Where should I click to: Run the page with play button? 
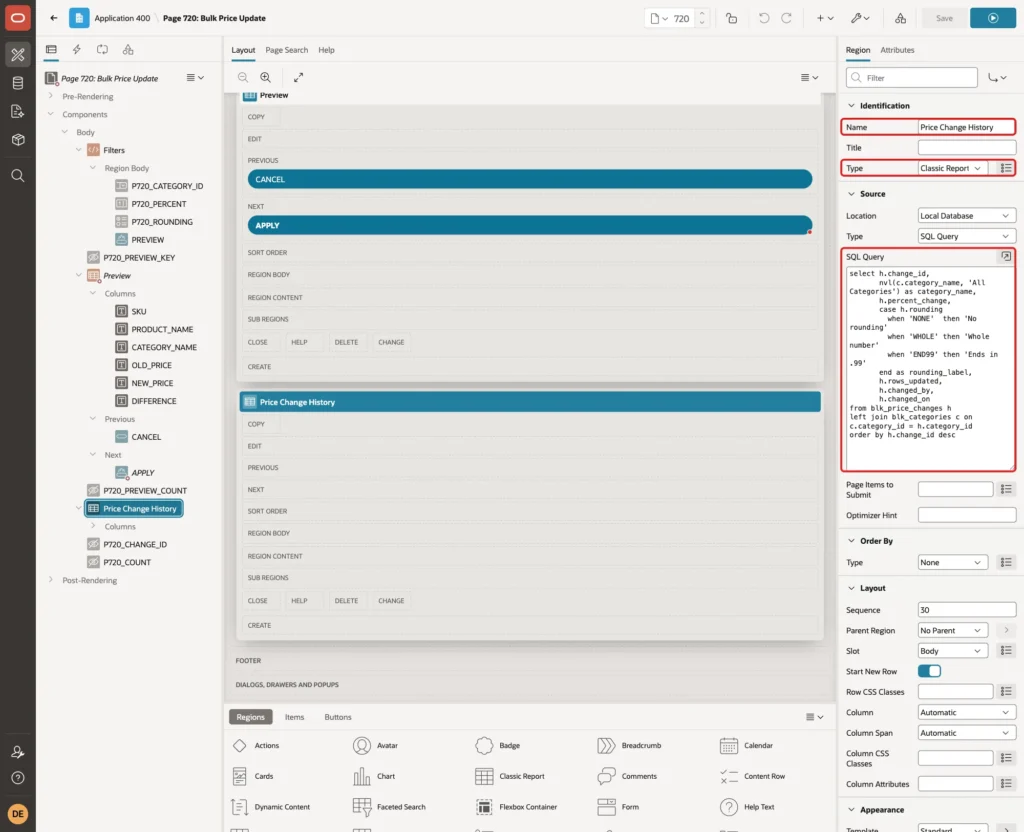click(992, 18)
